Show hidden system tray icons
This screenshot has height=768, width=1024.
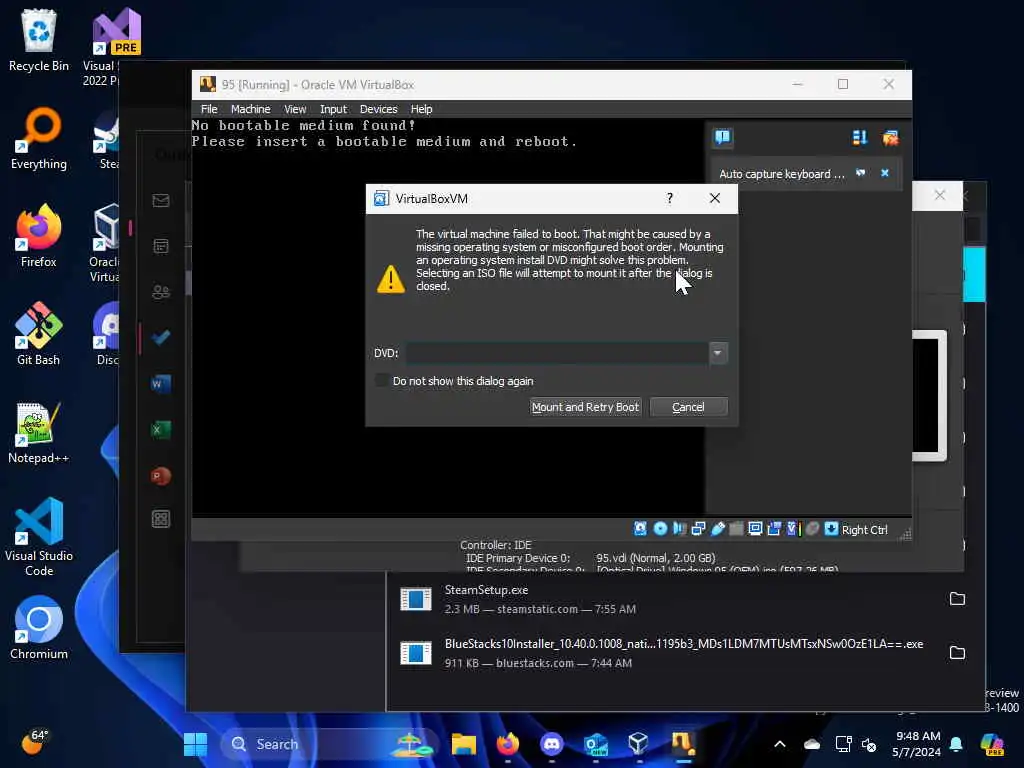780,744
